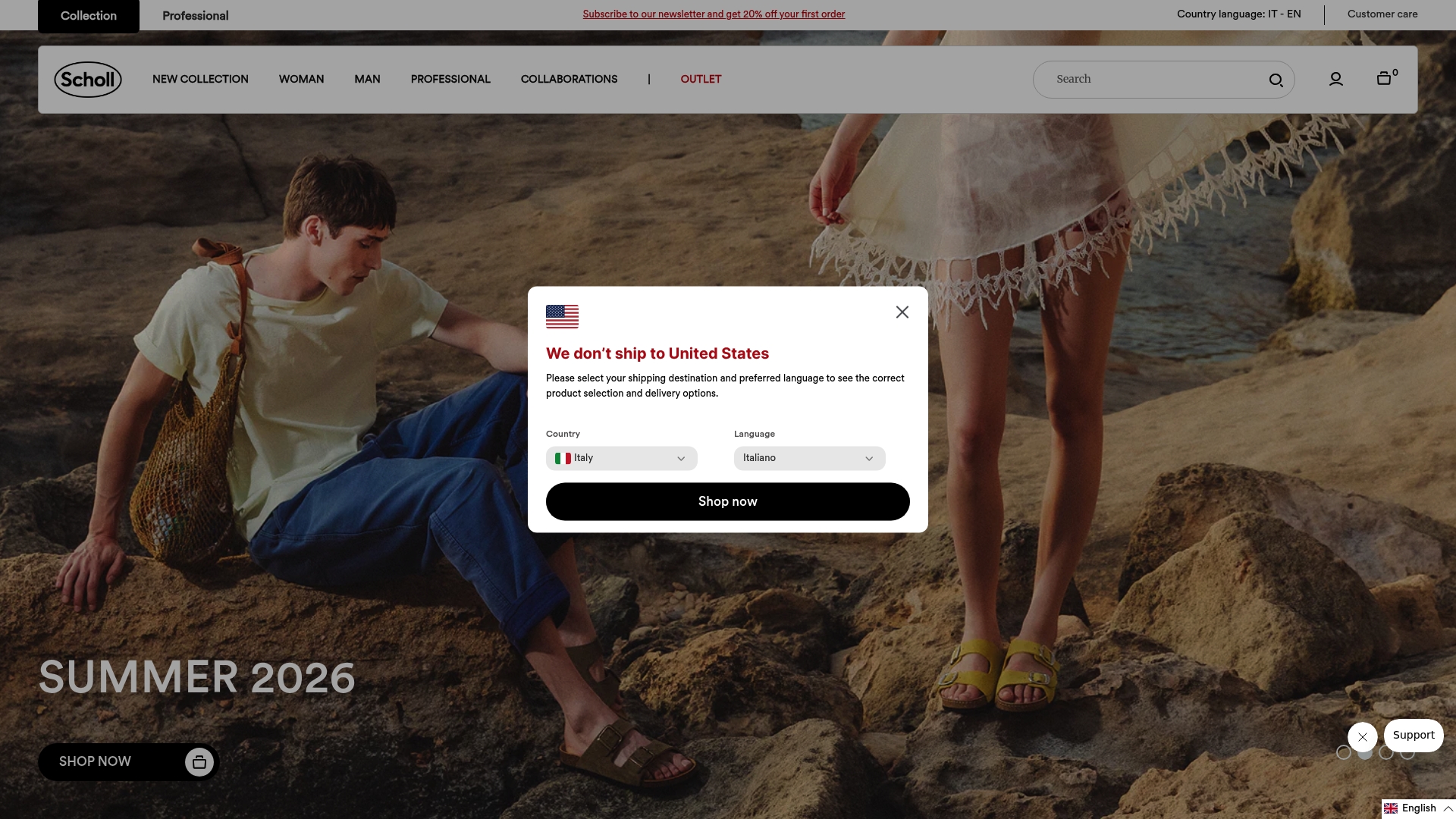Open the OUTLET menu item
Screen dimensions: 1456x819
(x=701, y=80)
